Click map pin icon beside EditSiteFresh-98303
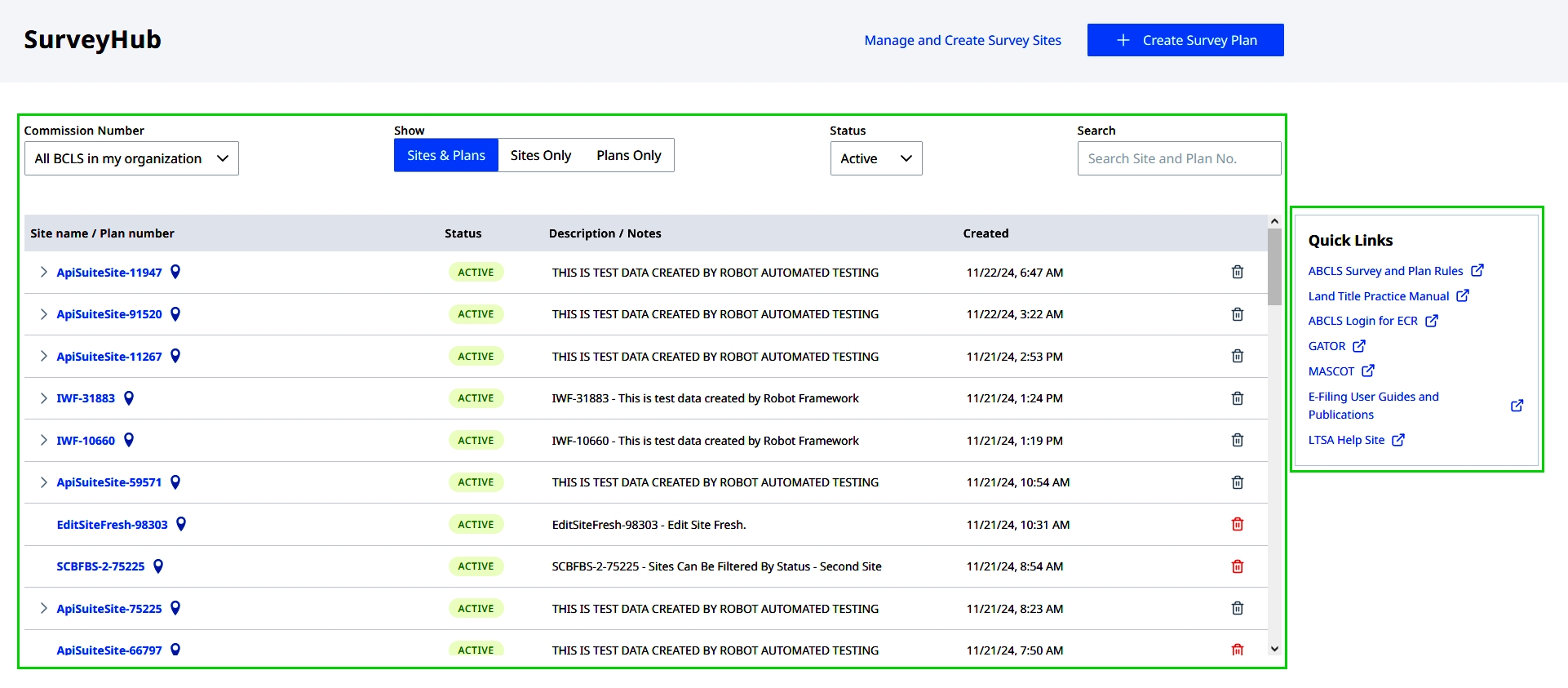The width and height of the screenshot is (1568, 688). [x=181, y=524]
